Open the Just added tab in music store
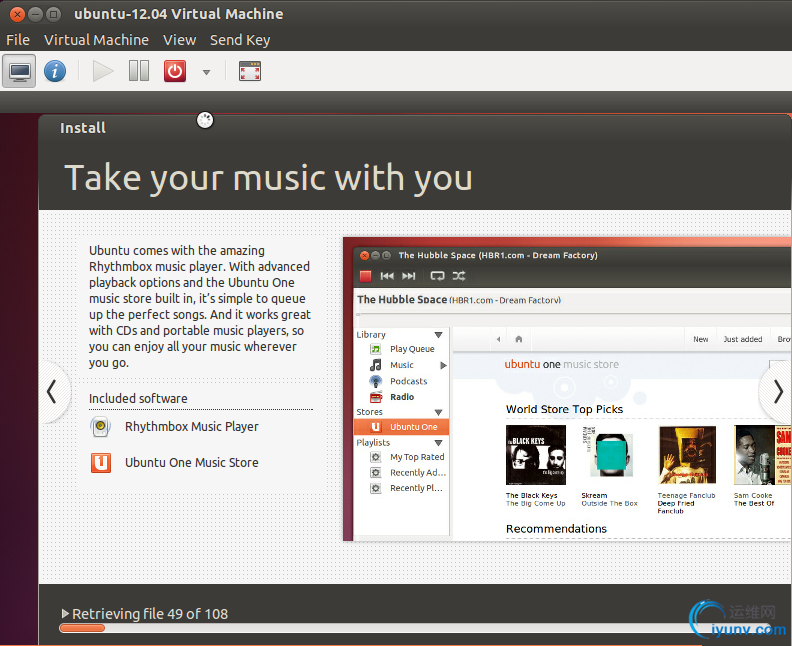 (742, 339)
